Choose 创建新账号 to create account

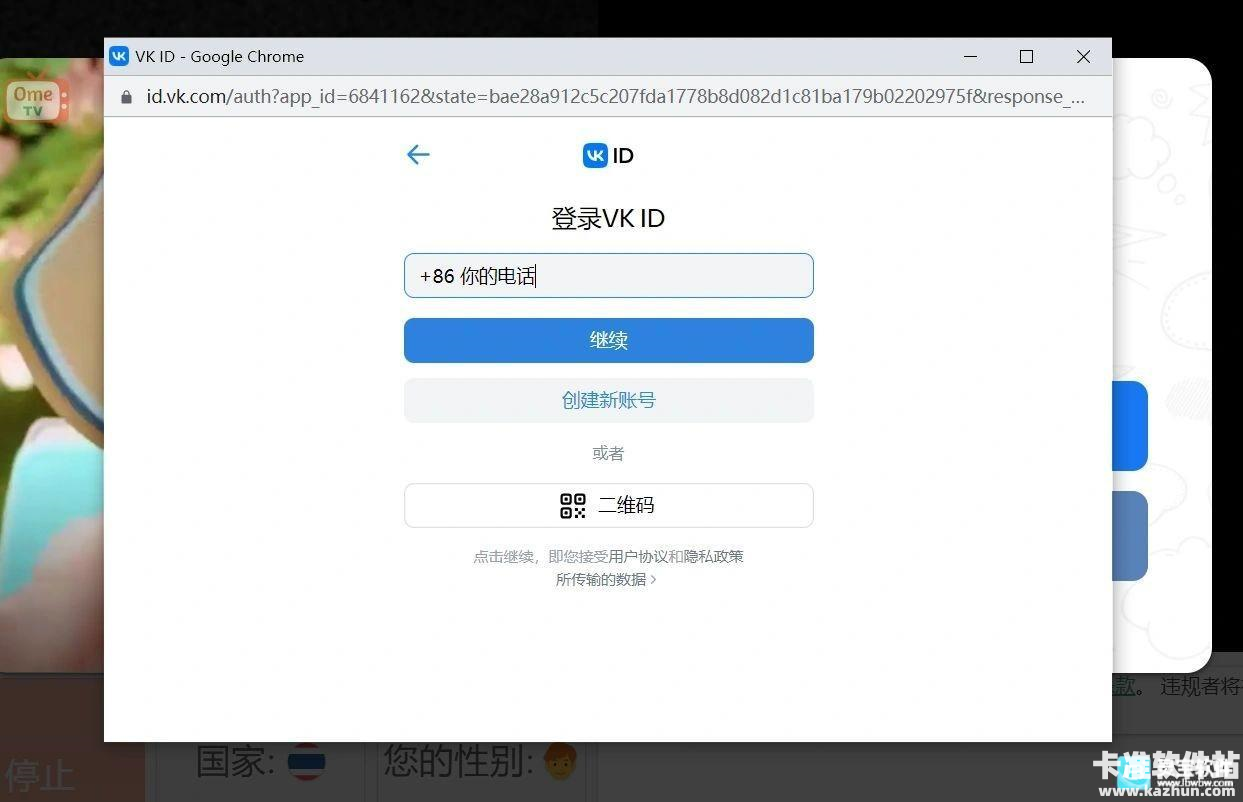tap(608, 400)
